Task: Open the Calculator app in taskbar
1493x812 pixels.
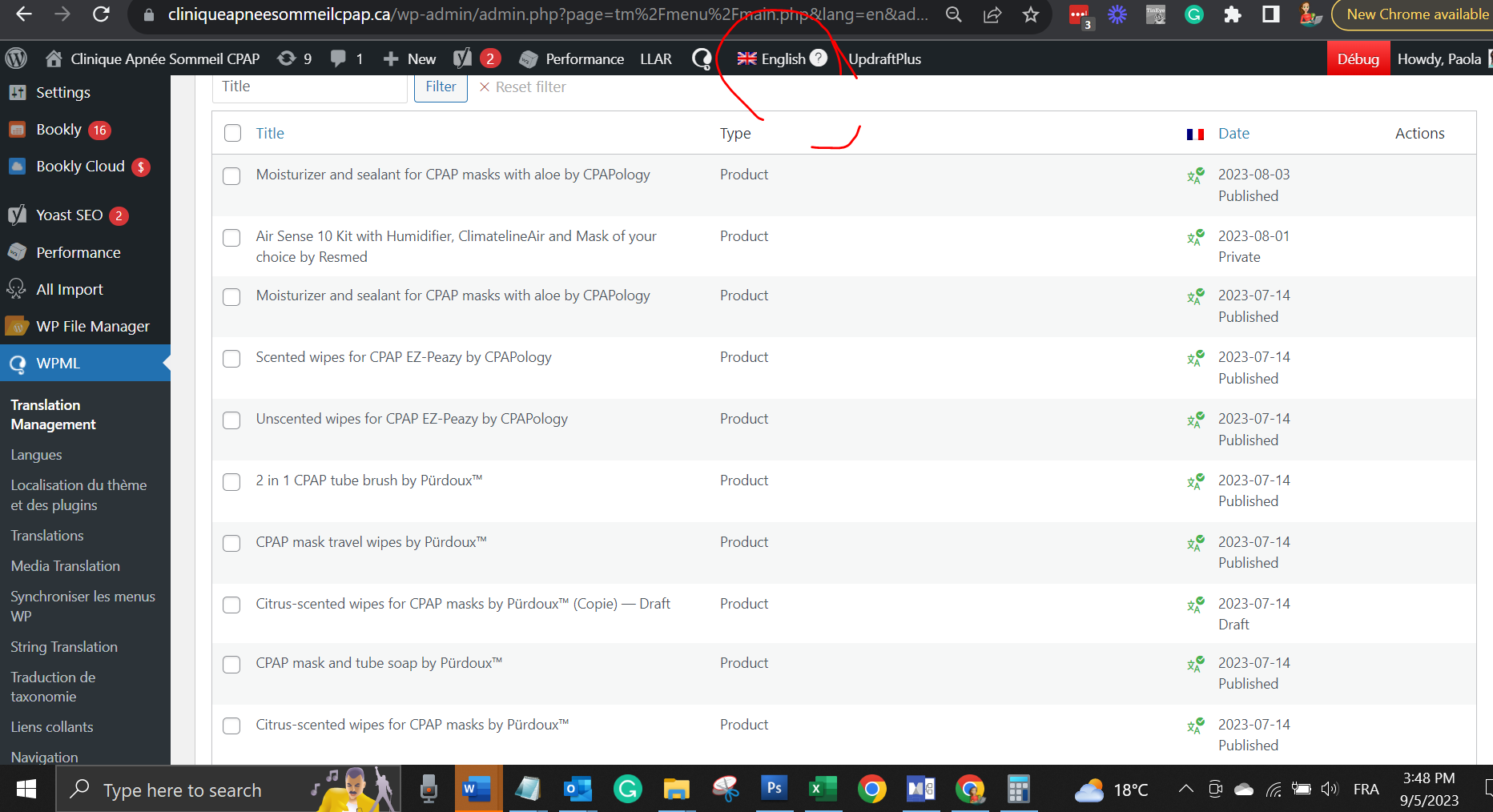Action: (x=1018, y=789)
